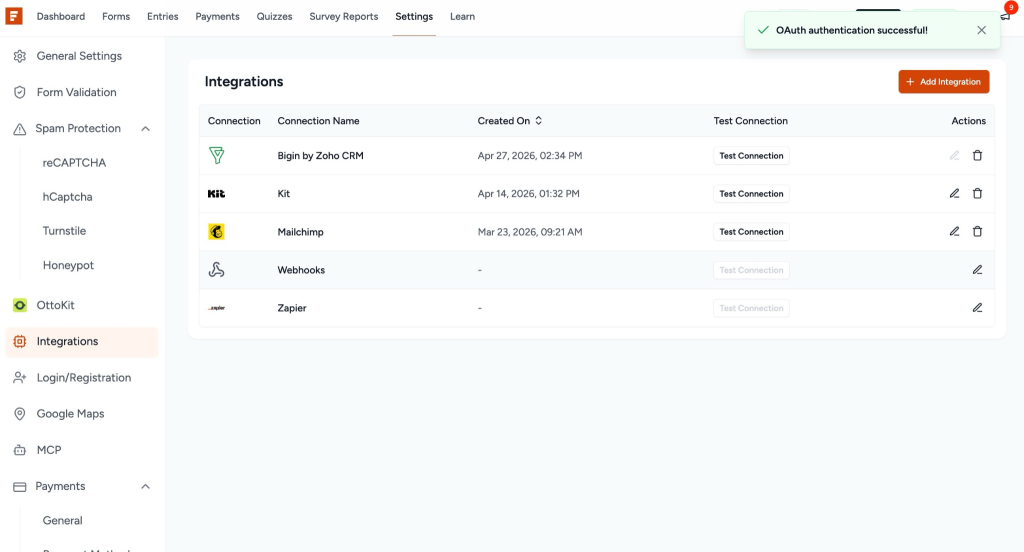Edit the Zapier integration
The height and width of the screenshot is (552, 1024).
(977, 308)
